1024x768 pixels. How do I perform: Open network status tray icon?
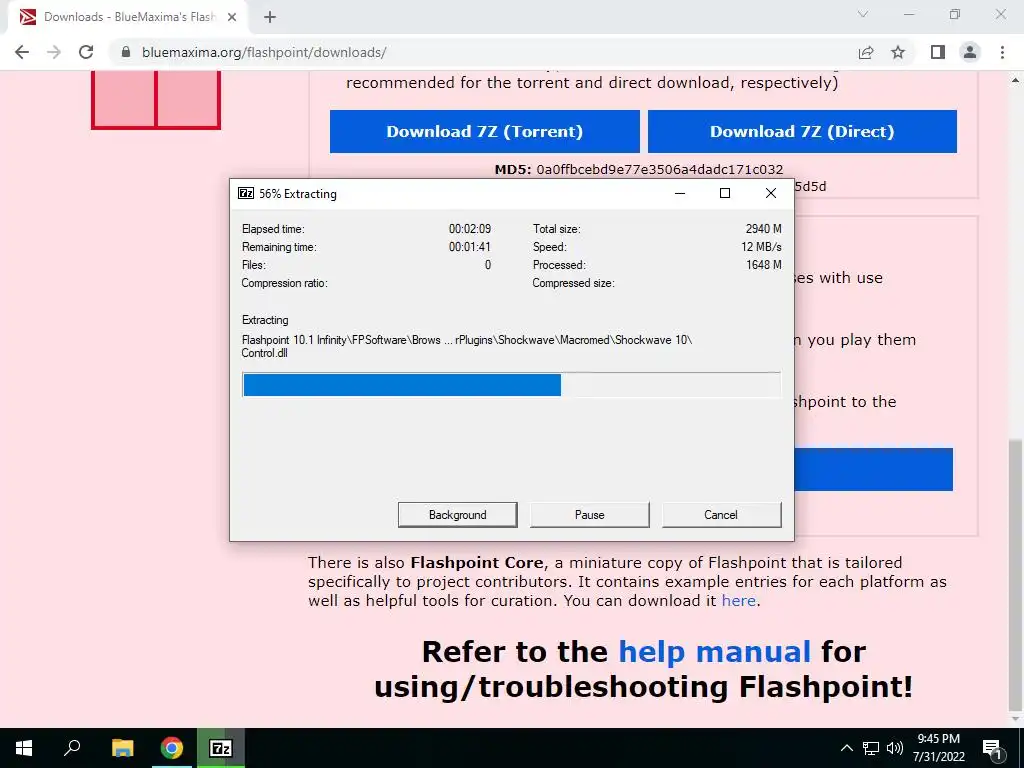pyautogui.click(x=871, y=748)
